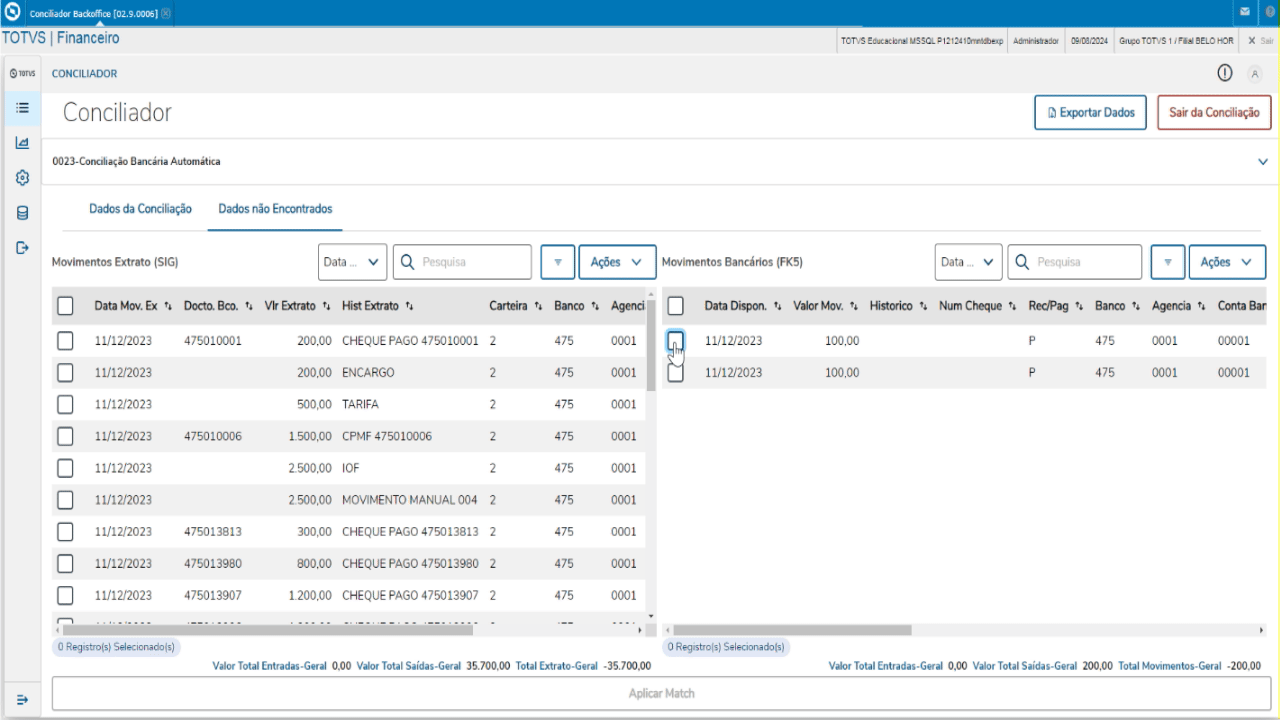Viewport: 1280px width, 720px height.
Task: Click the mail envelope icon in title bar
Action: [1245, 12]
